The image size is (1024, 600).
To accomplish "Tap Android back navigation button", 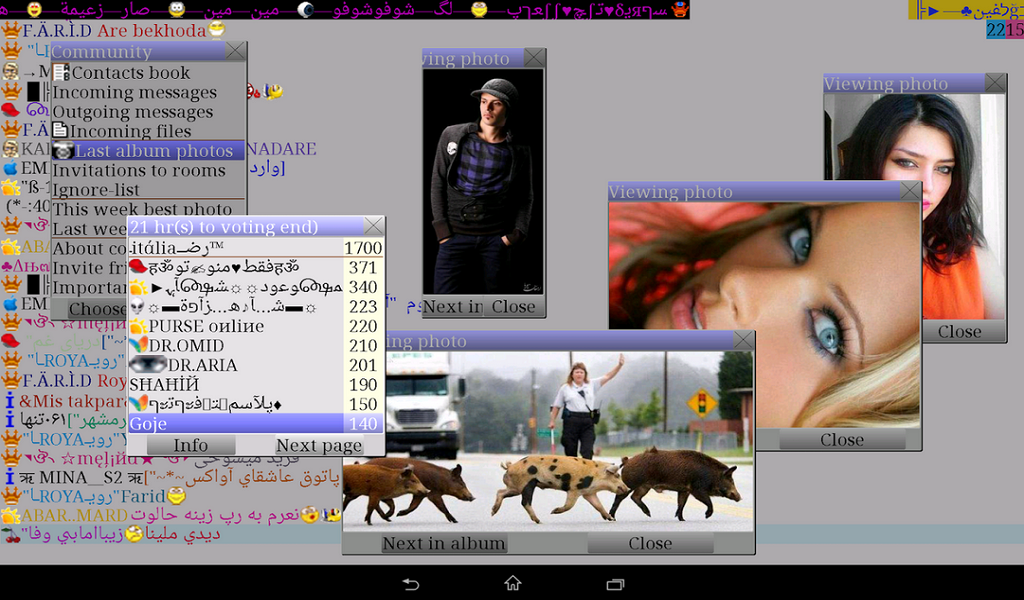I will [410, 584].
